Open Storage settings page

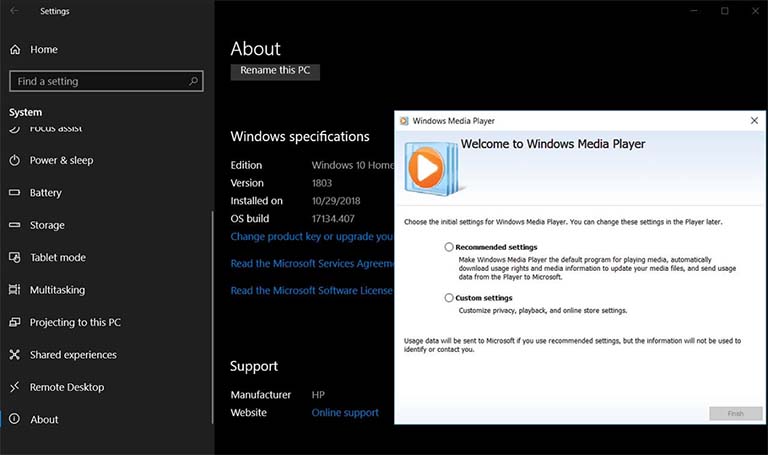[47, 225]
